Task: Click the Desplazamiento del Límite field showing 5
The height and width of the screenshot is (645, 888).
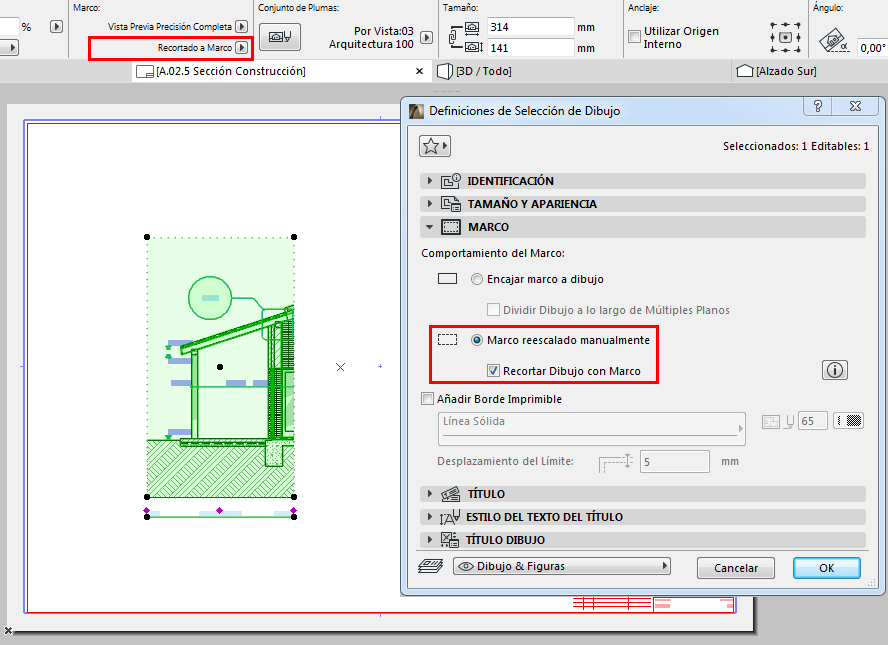Action: (674, 462)
